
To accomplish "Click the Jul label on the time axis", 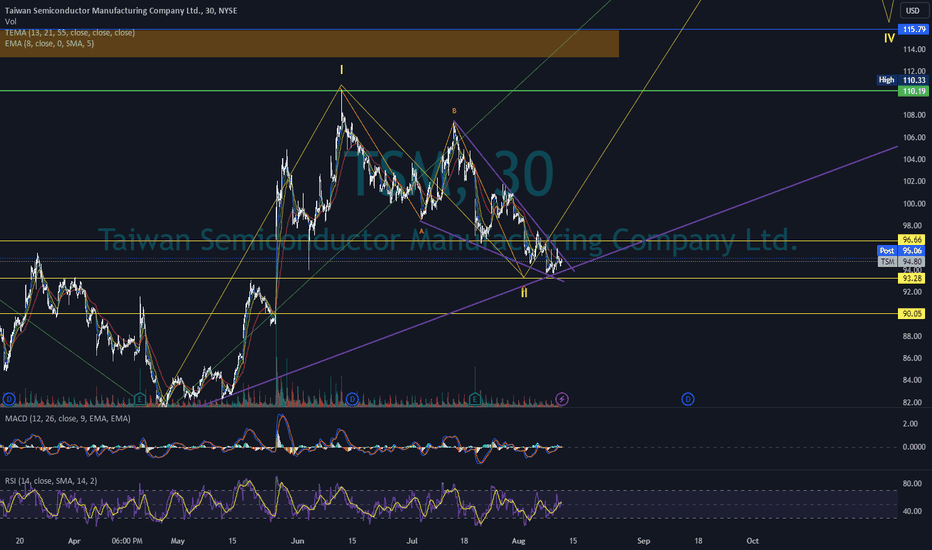I will pyautogui.click(x=411, y=541).
